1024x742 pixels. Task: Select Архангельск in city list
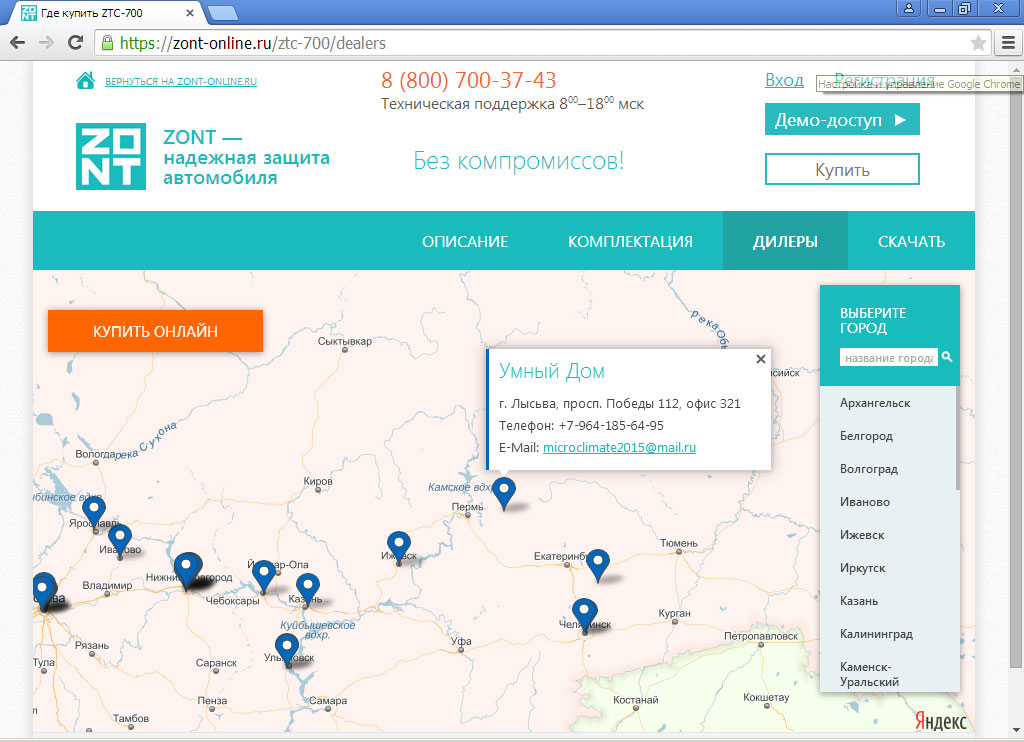(875, 403)
